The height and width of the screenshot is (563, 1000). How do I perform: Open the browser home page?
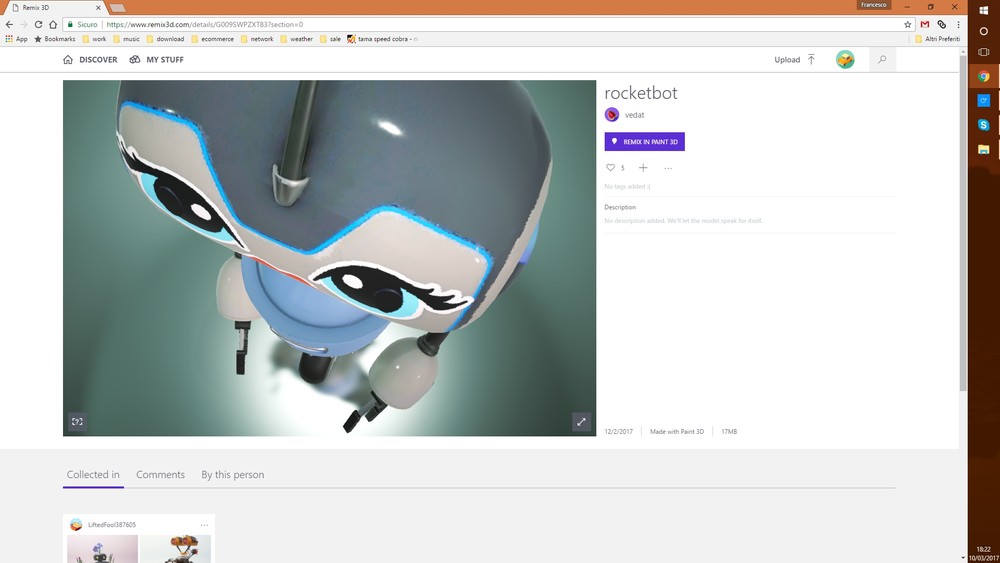pyautogui.click(x=53, y=24)
